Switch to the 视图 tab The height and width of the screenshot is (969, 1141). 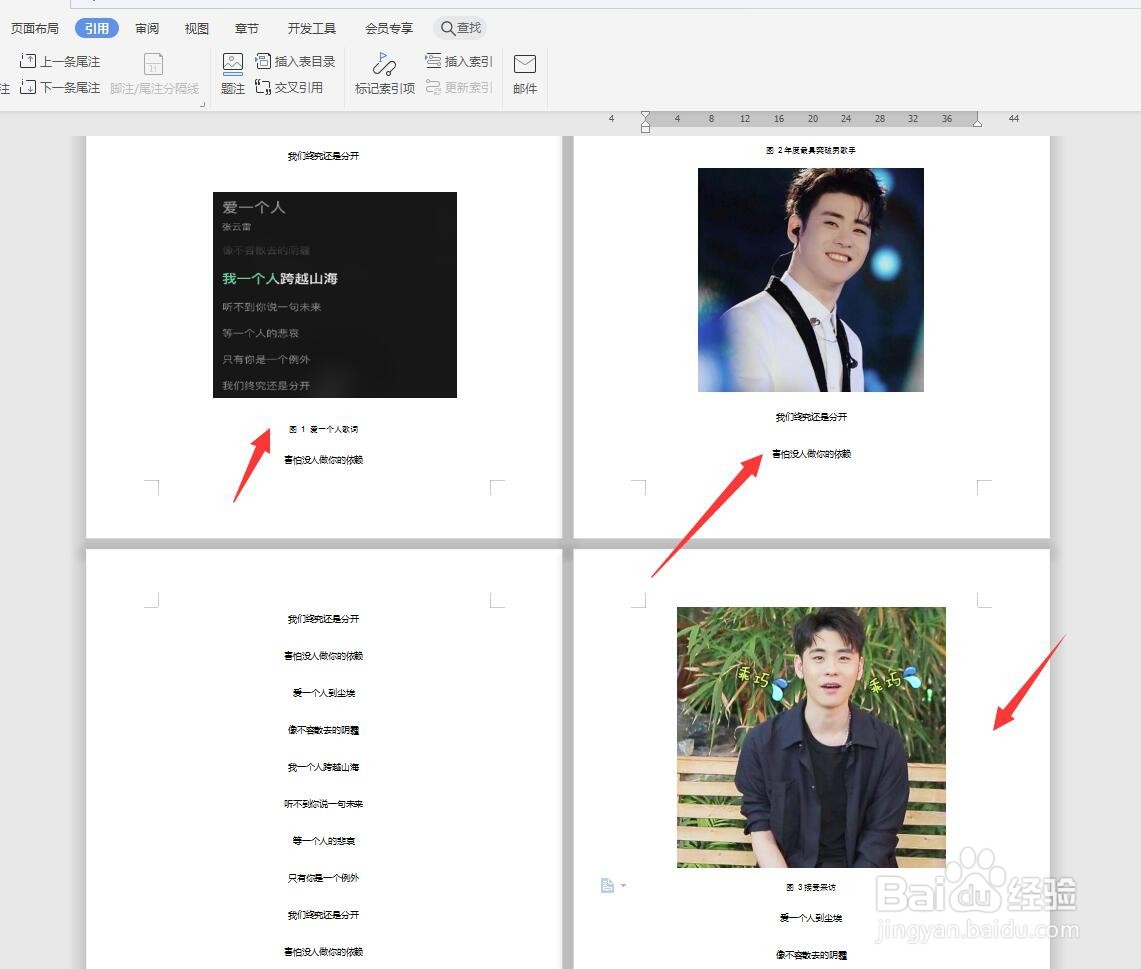click(196, 28)
